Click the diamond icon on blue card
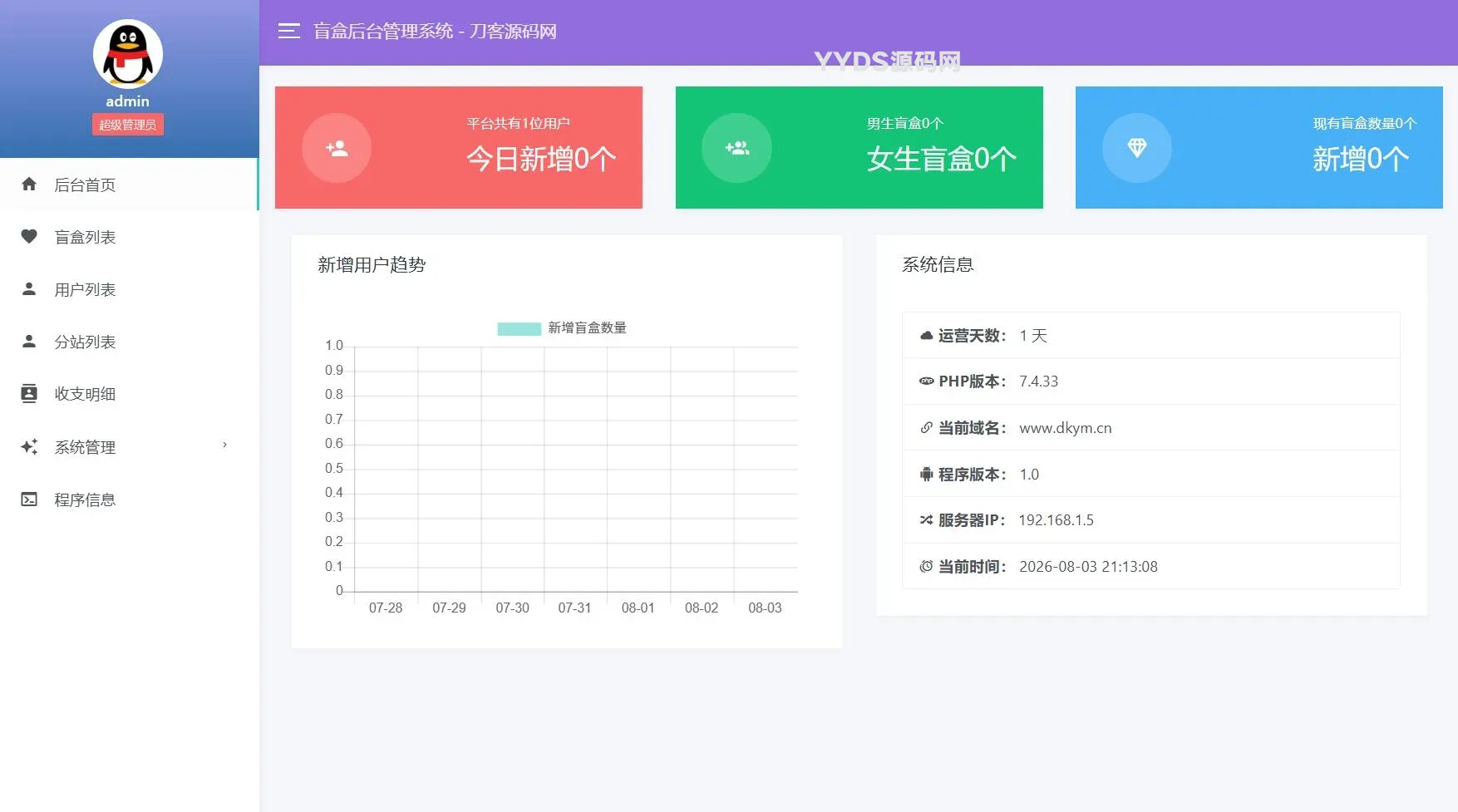 [x=1137, y=148]
